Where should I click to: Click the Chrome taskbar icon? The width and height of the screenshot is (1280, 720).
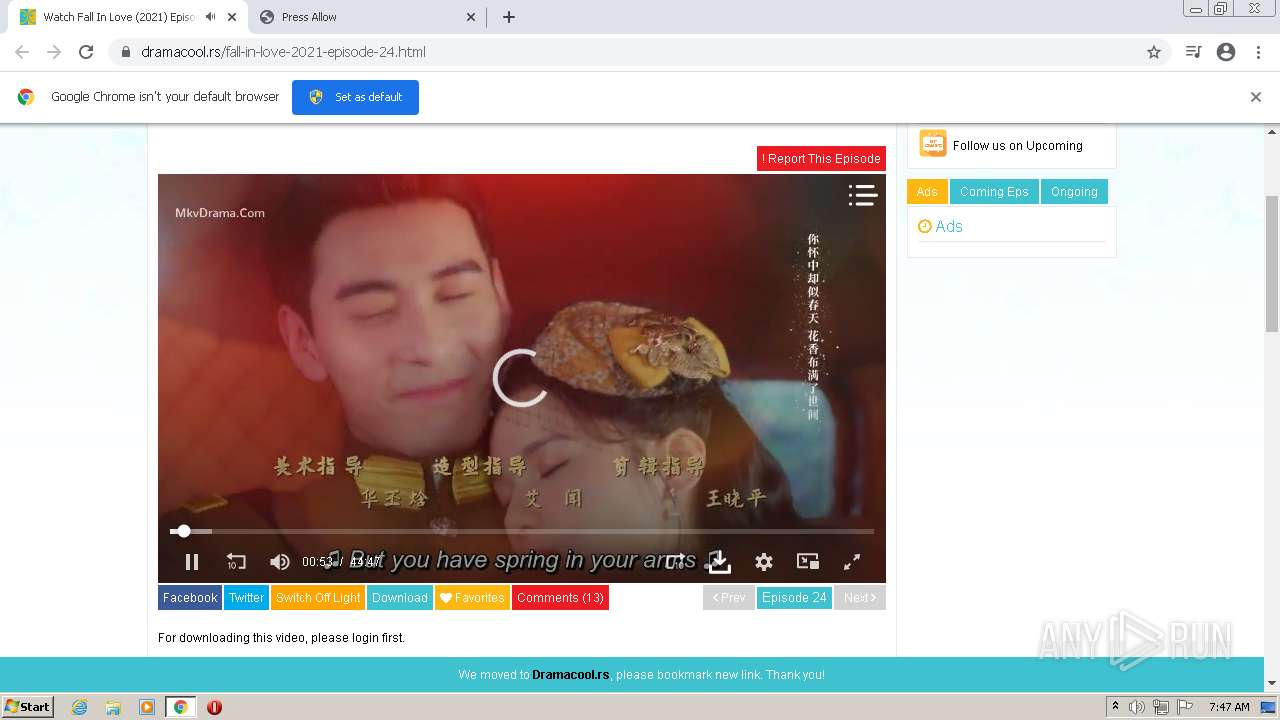coord(180,707)
